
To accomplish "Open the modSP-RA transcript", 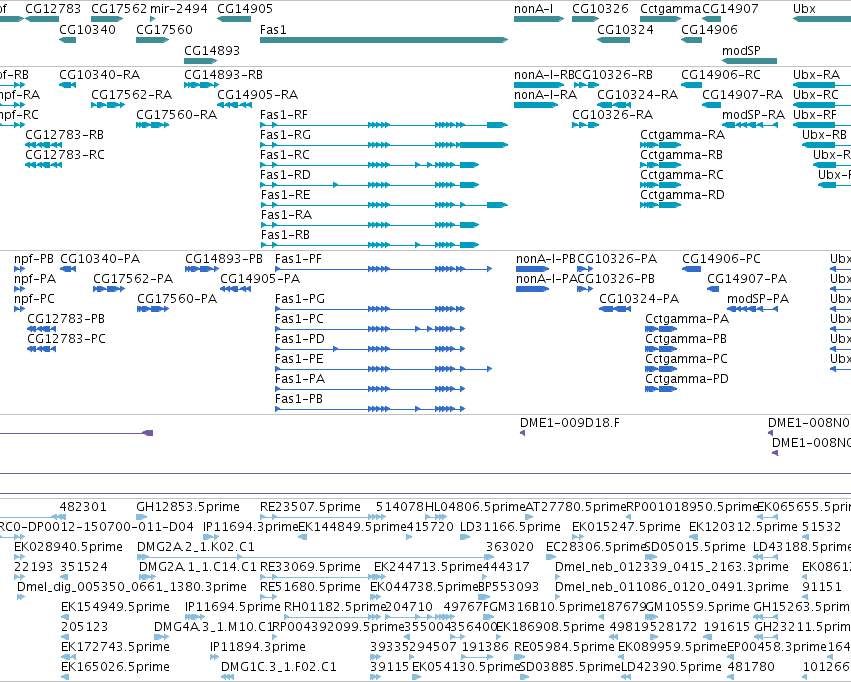I will 750,125.
